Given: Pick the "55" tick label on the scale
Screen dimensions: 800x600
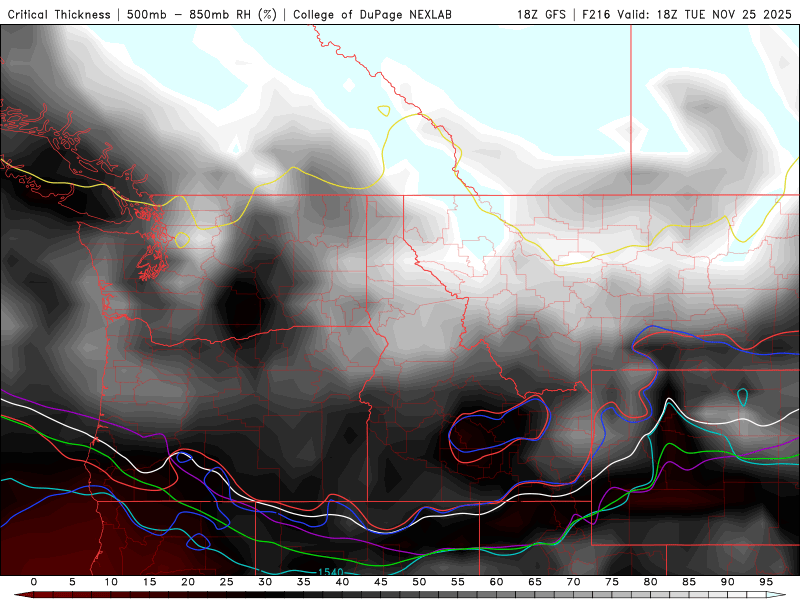Looking at the screenshot, I should (458, 582).
